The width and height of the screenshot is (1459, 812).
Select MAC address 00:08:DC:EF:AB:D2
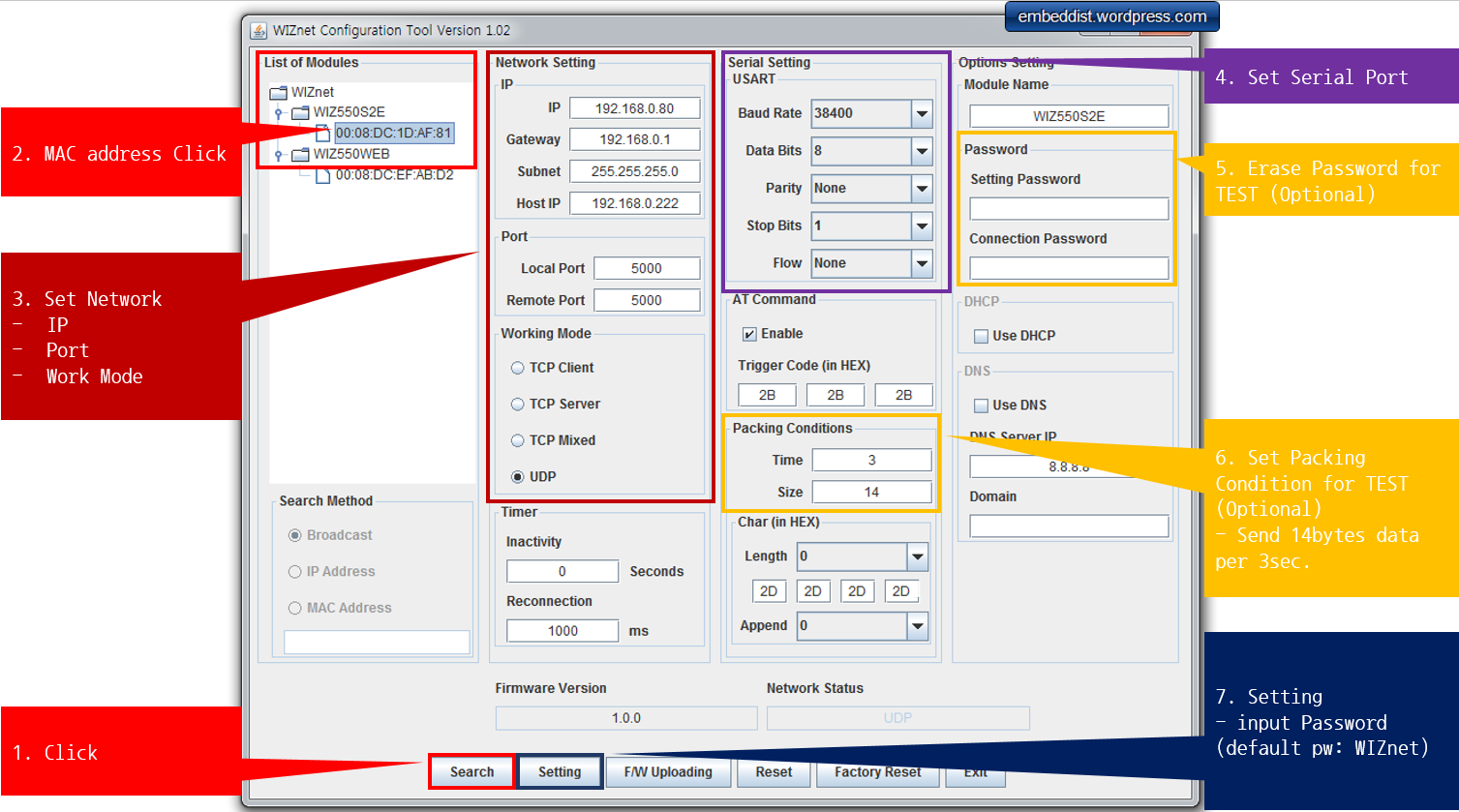(394, 175)
